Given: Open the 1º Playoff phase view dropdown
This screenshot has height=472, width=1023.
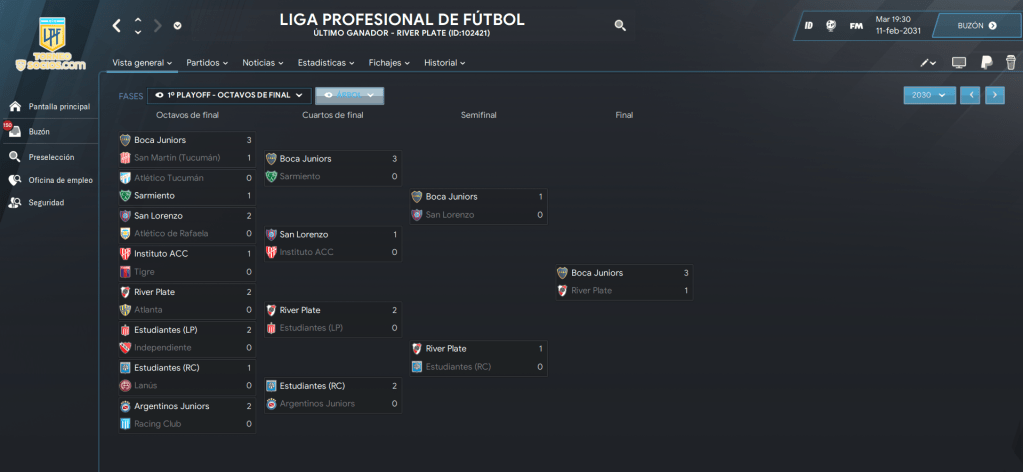Looking at the screenshot, I should pos(228,95).
